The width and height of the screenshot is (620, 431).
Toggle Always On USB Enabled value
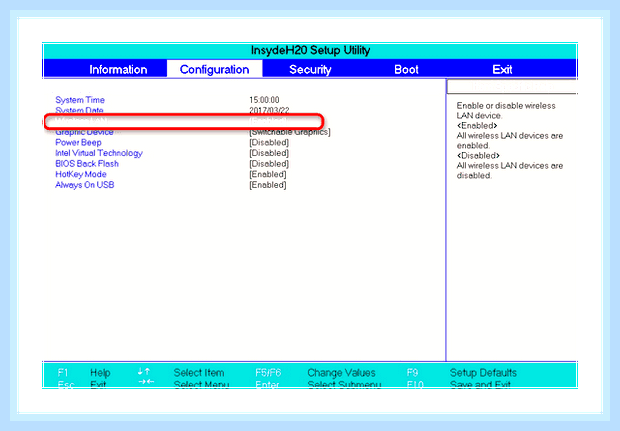click(x=268, y=185)
